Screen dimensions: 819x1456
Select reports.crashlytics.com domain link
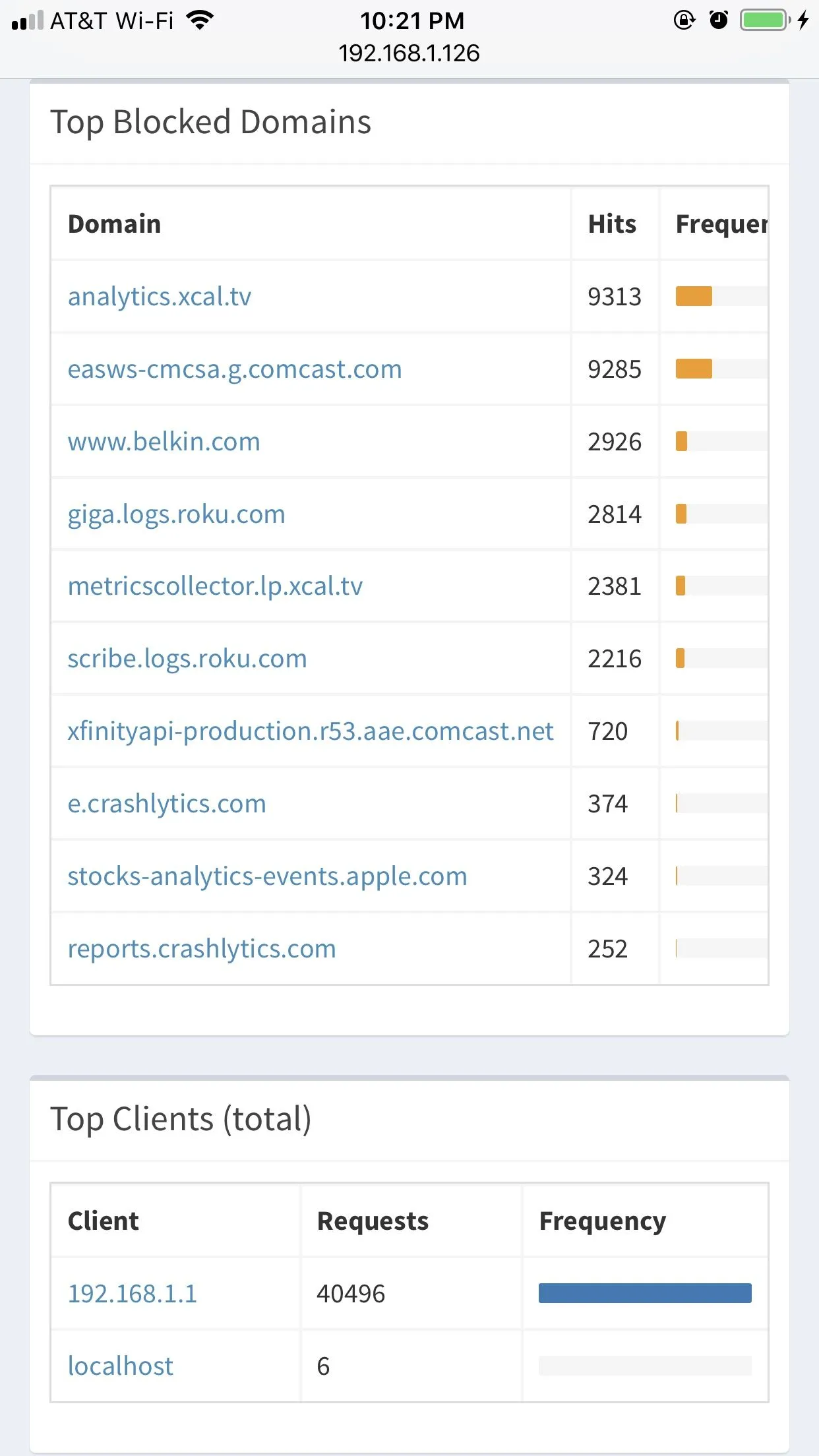click(x=202, y=949)
